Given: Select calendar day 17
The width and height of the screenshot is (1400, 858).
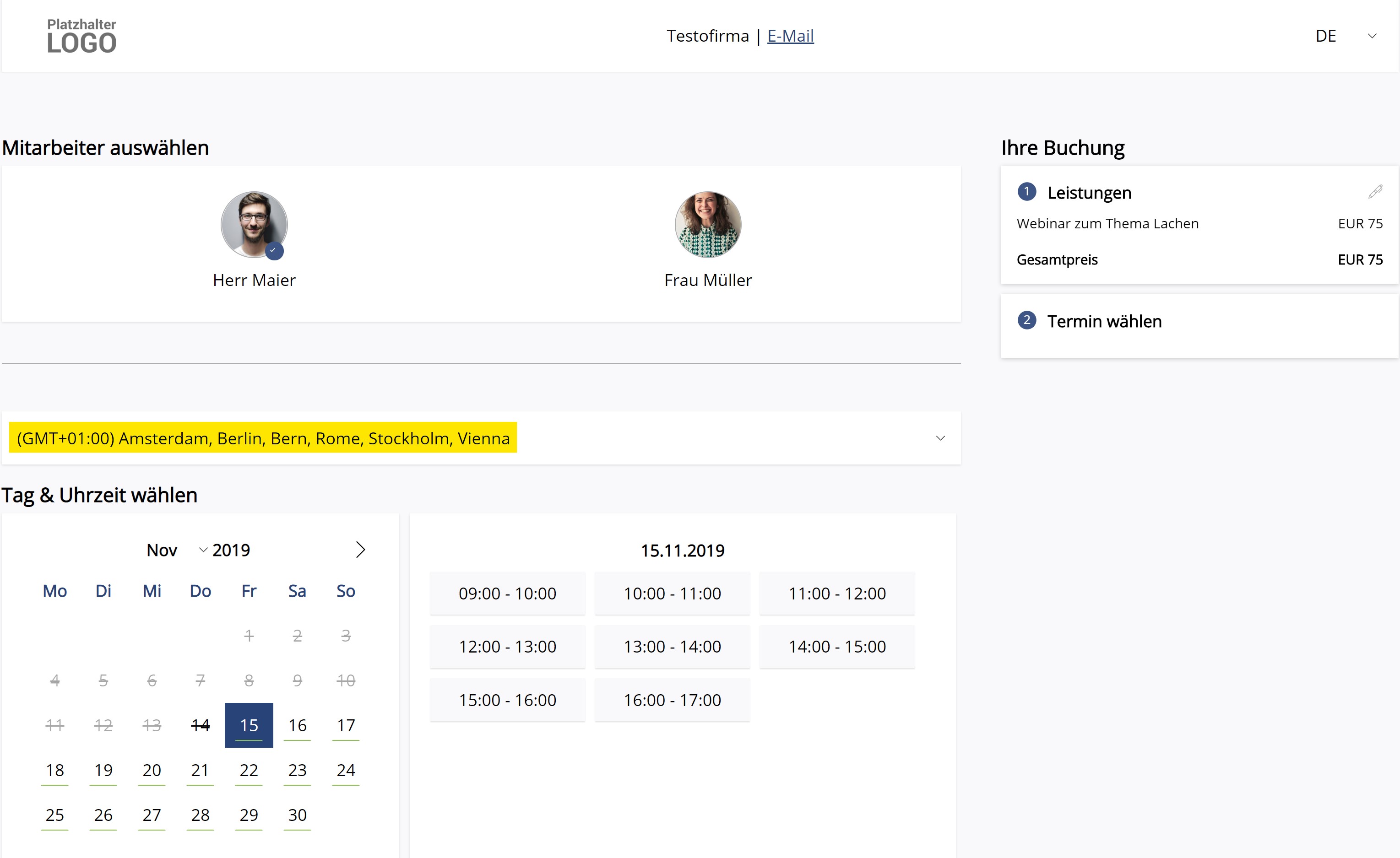Looking at the screenshot, I should (x=346, y=725).
